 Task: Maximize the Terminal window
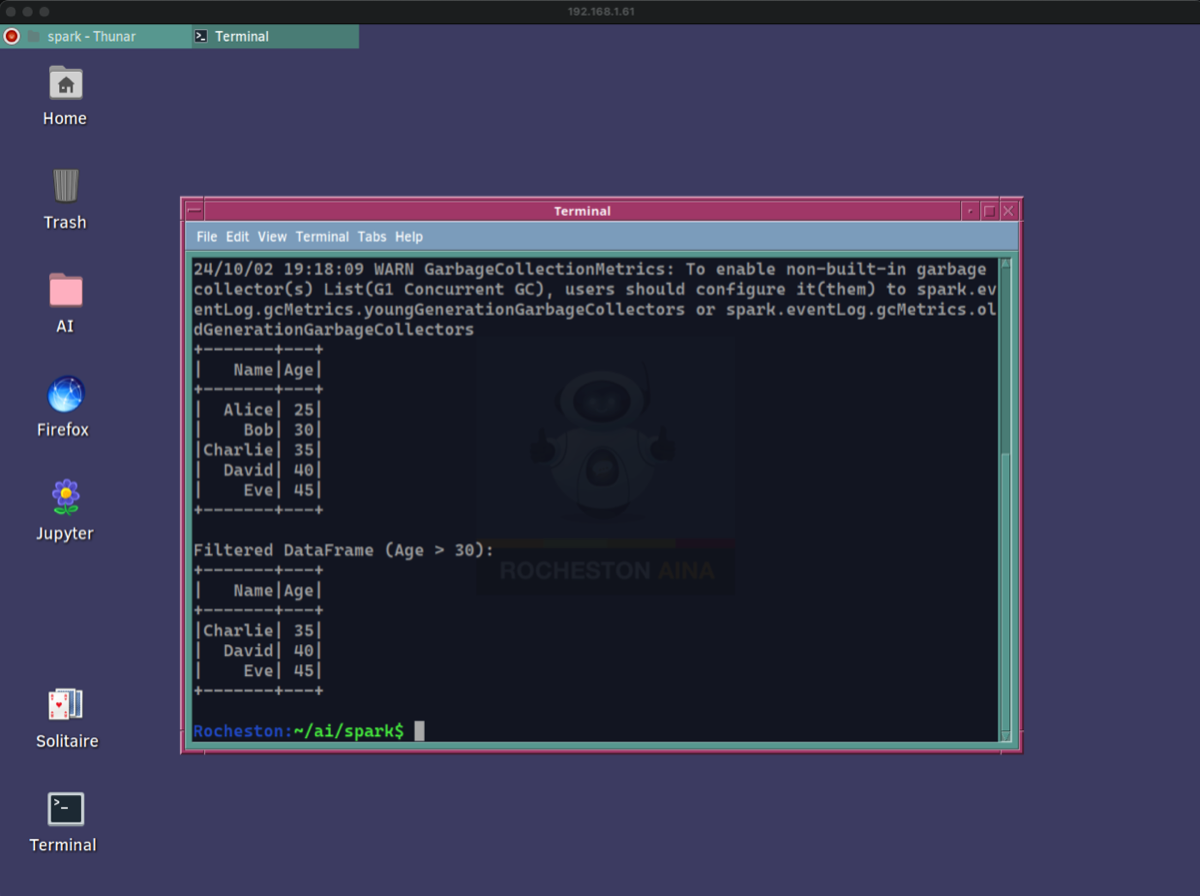989,211
